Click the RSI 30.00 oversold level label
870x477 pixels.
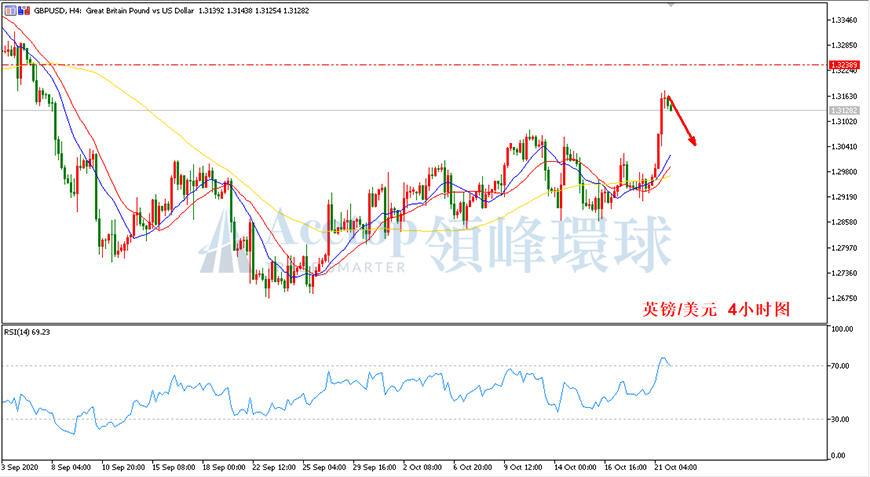tap(841, 419)
